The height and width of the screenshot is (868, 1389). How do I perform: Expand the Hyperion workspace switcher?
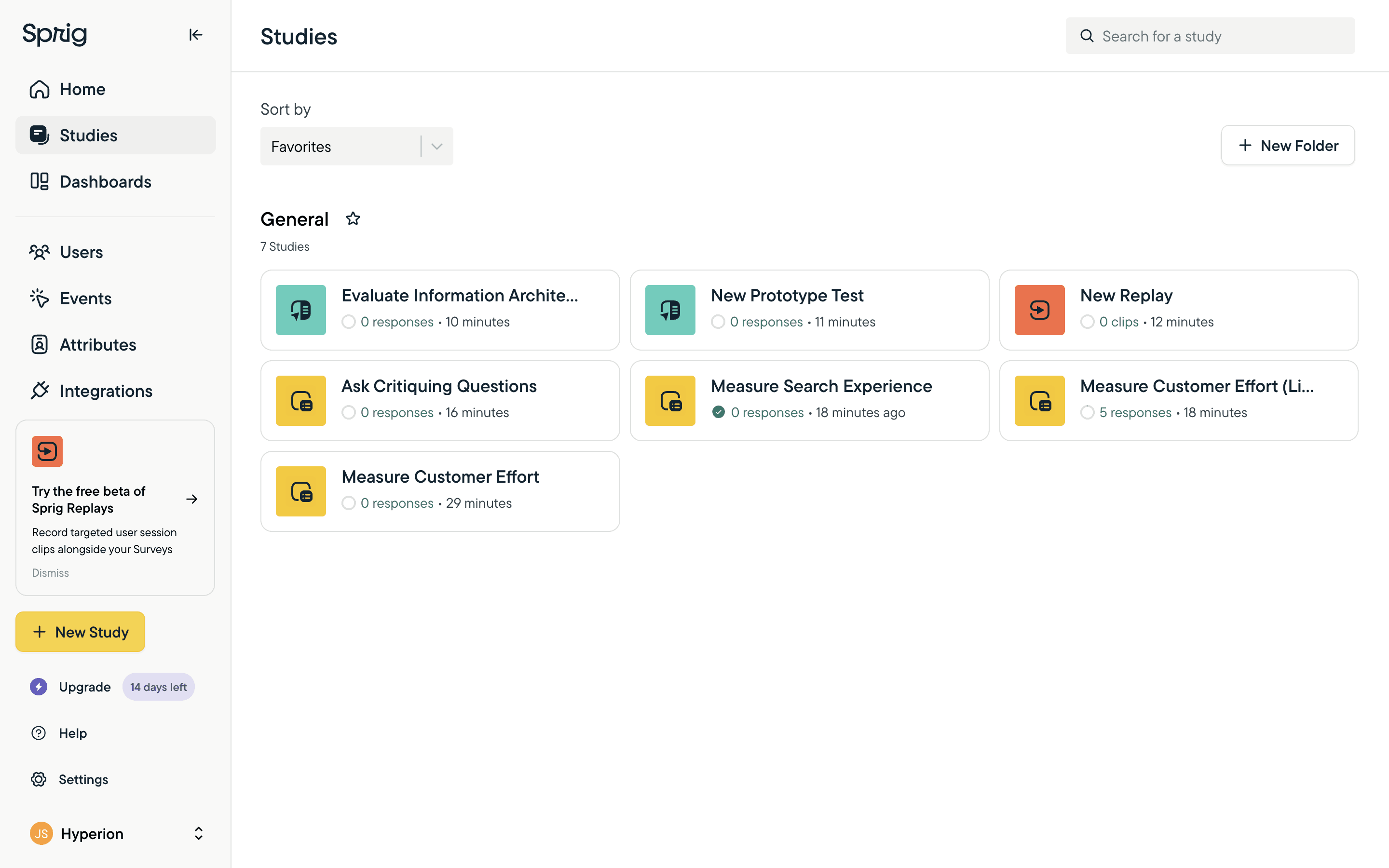tap(198, 834)
